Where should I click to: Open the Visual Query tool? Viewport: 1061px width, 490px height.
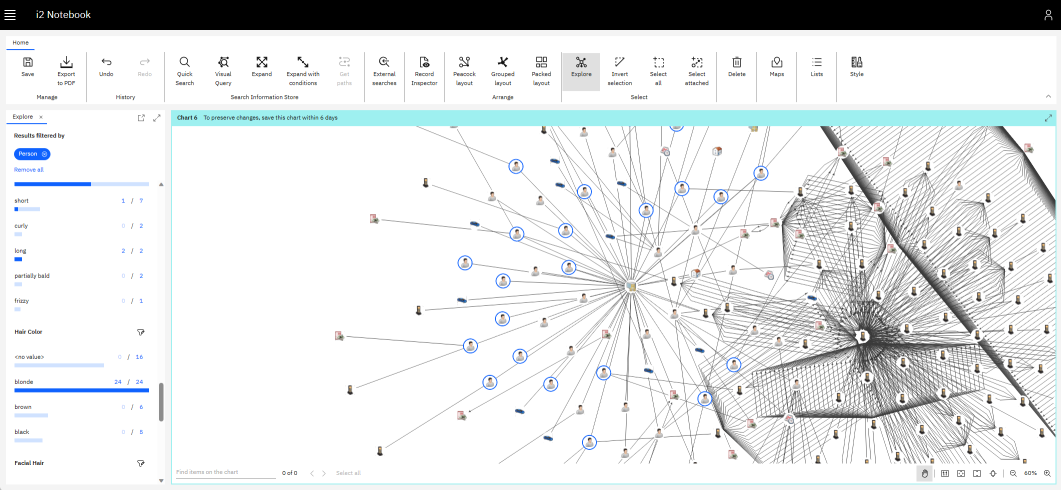tap(223, 62)
